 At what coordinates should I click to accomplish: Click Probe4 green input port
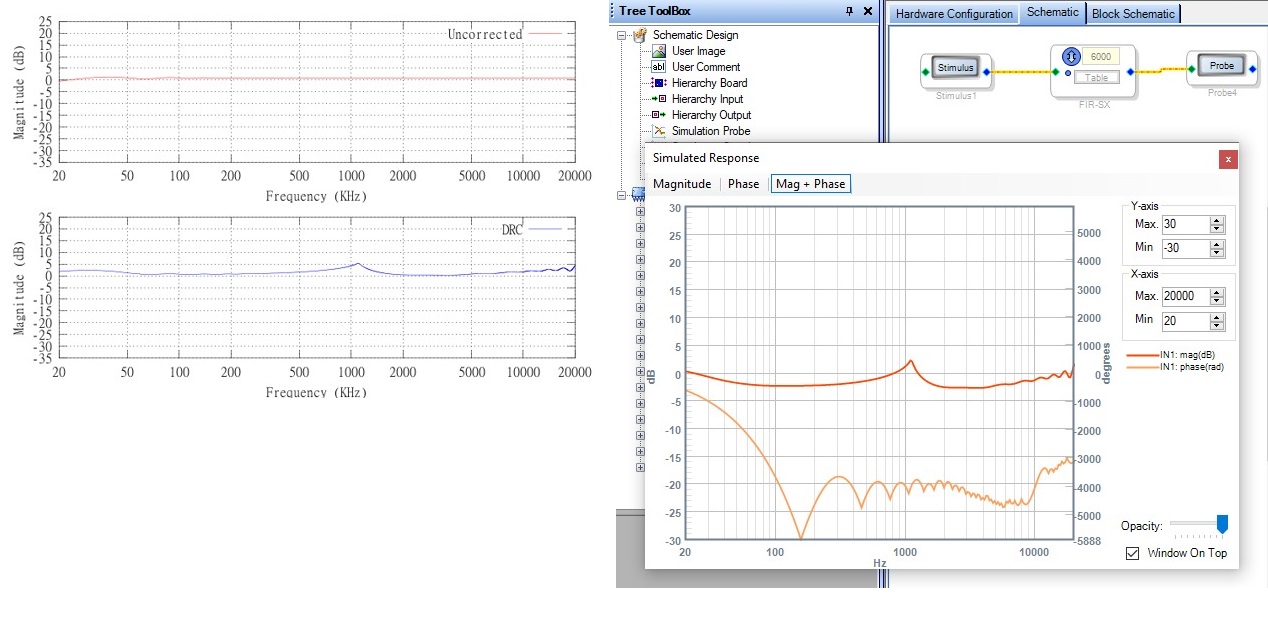point(1191,68)
